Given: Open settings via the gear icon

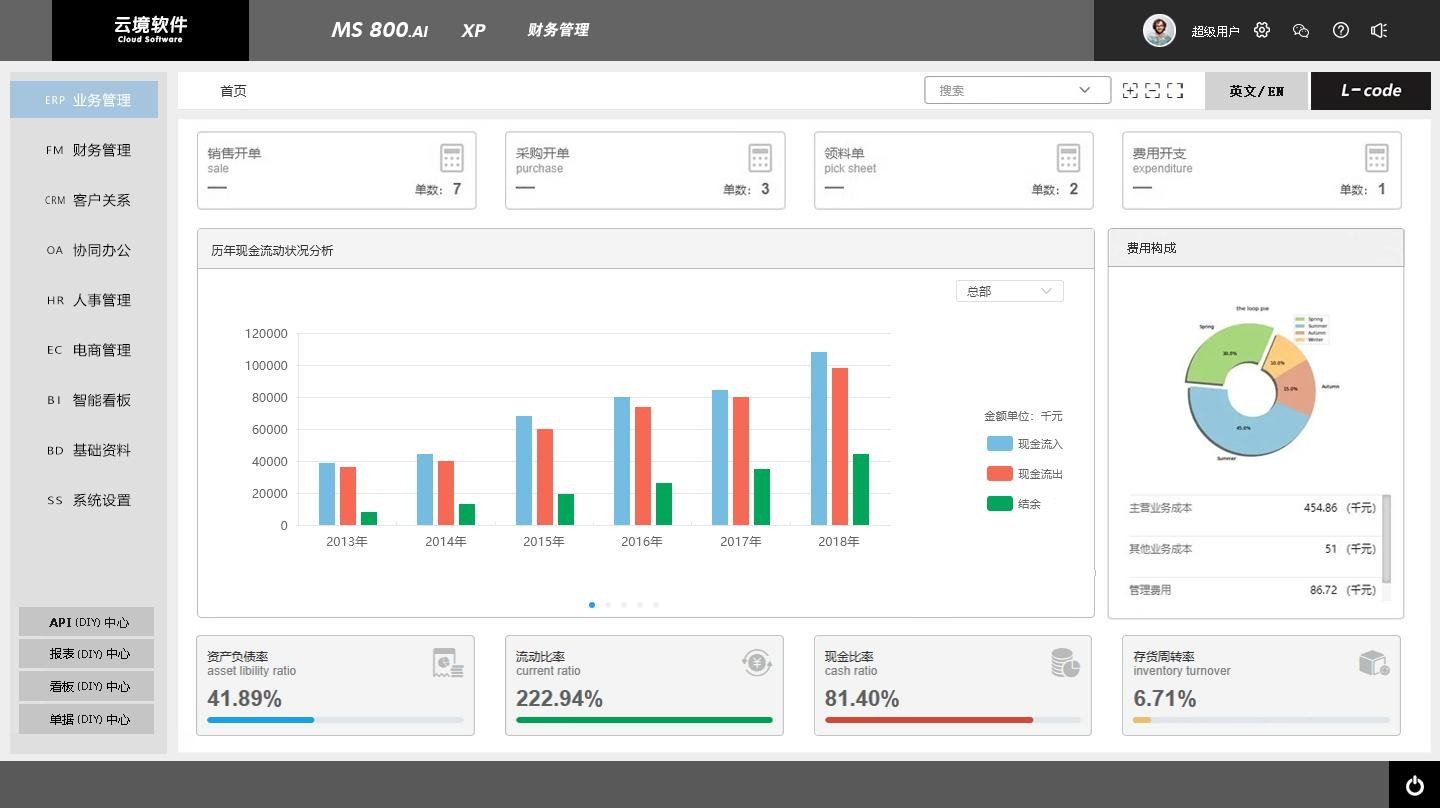Looking at the screenshot, I should (1262, 30).
